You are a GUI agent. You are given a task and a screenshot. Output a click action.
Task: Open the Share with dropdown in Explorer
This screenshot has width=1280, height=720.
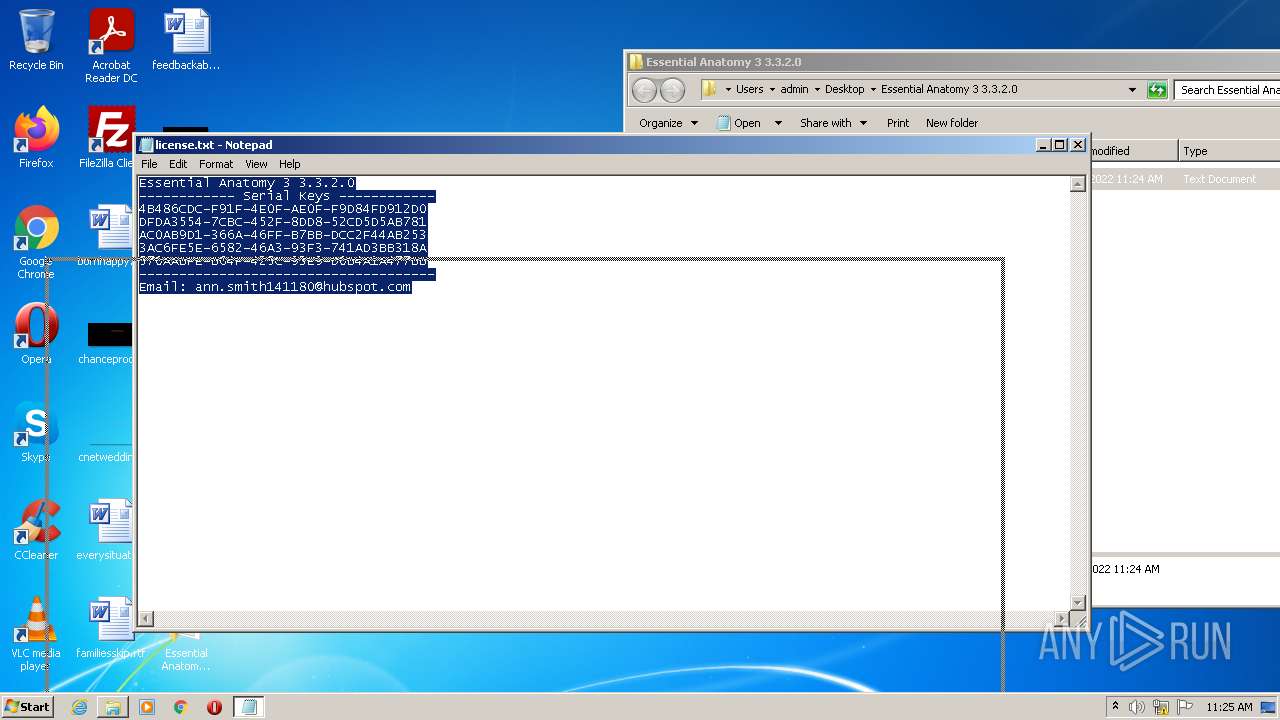pos(833,123)
